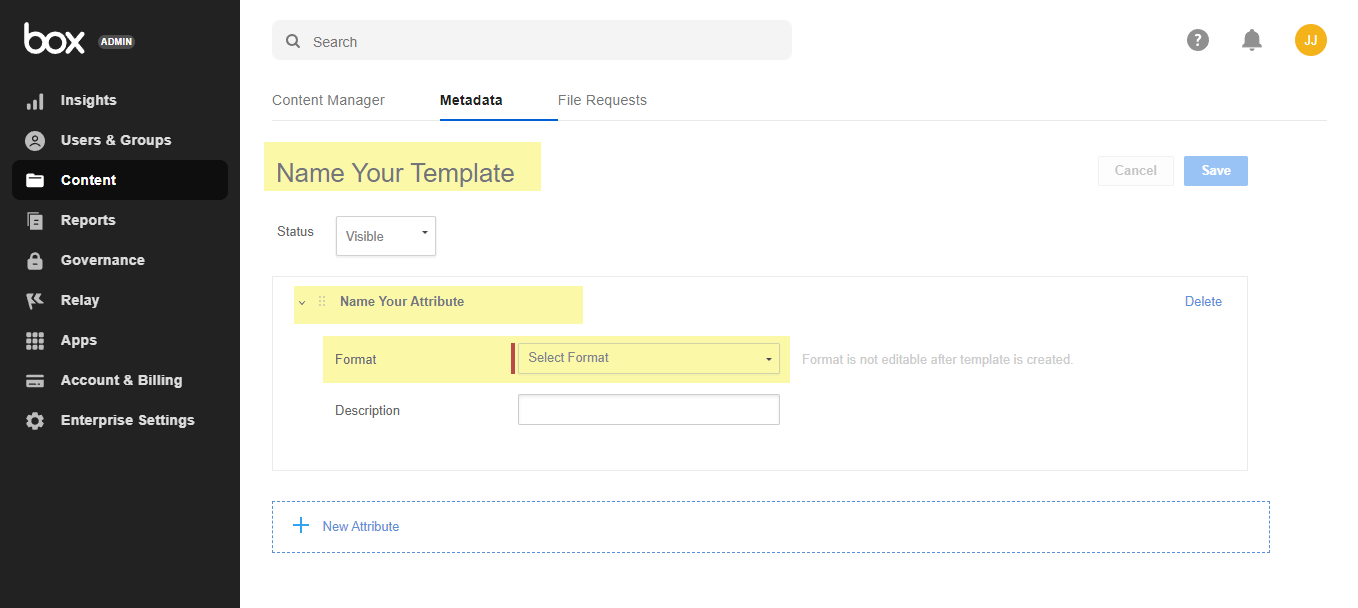Add a New Attribute
The image size is (1358, 608).
click(360, 526)
